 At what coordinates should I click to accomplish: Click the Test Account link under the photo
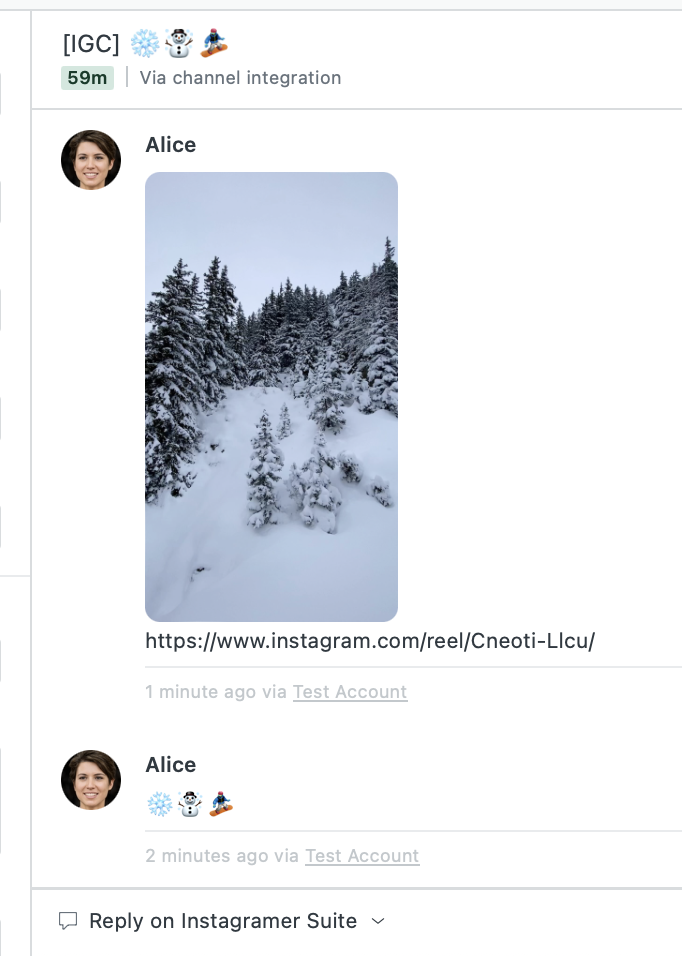coord(350,692)
